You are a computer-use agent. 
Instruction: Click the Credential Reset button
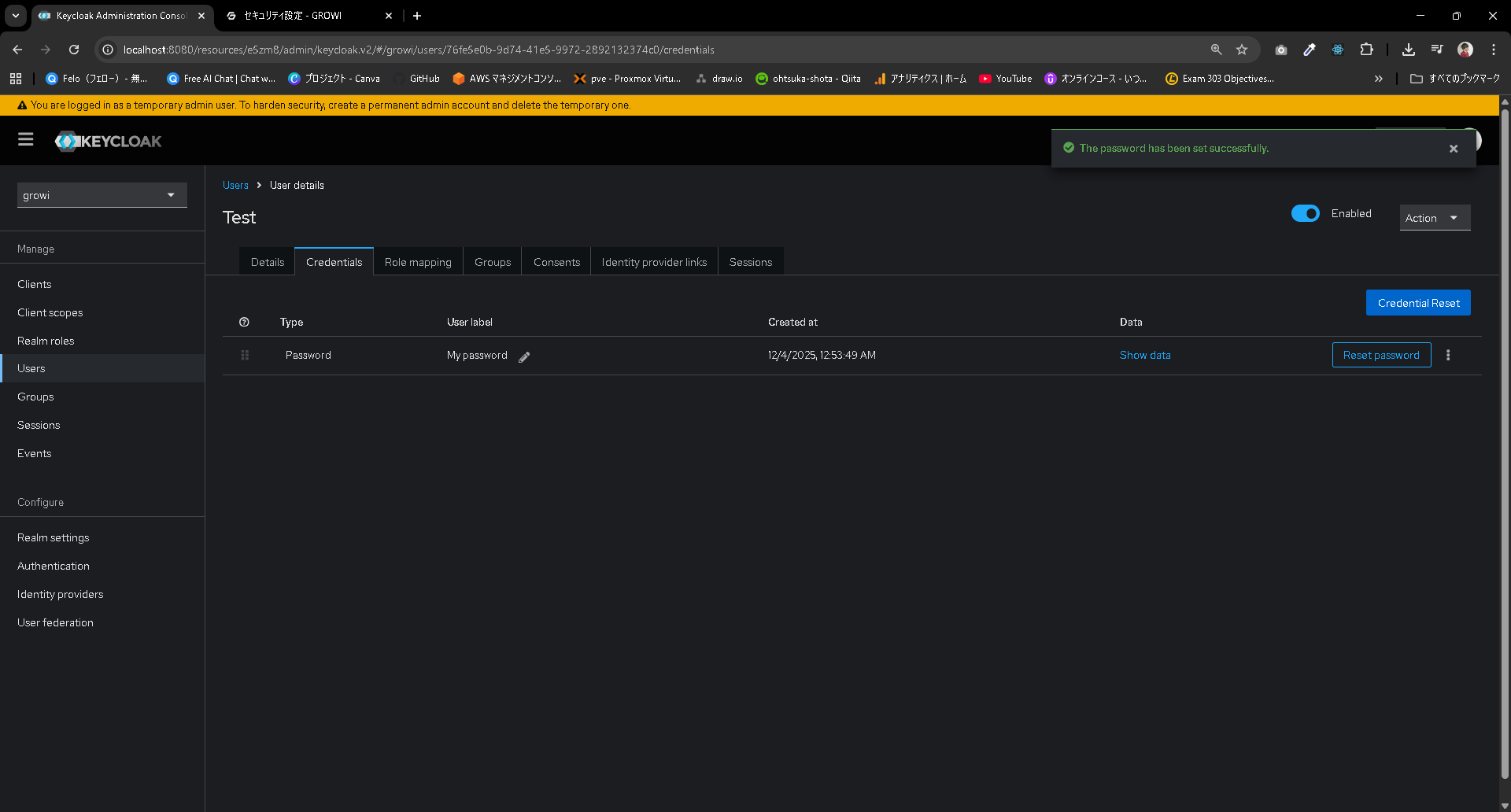click(1418, 303)
